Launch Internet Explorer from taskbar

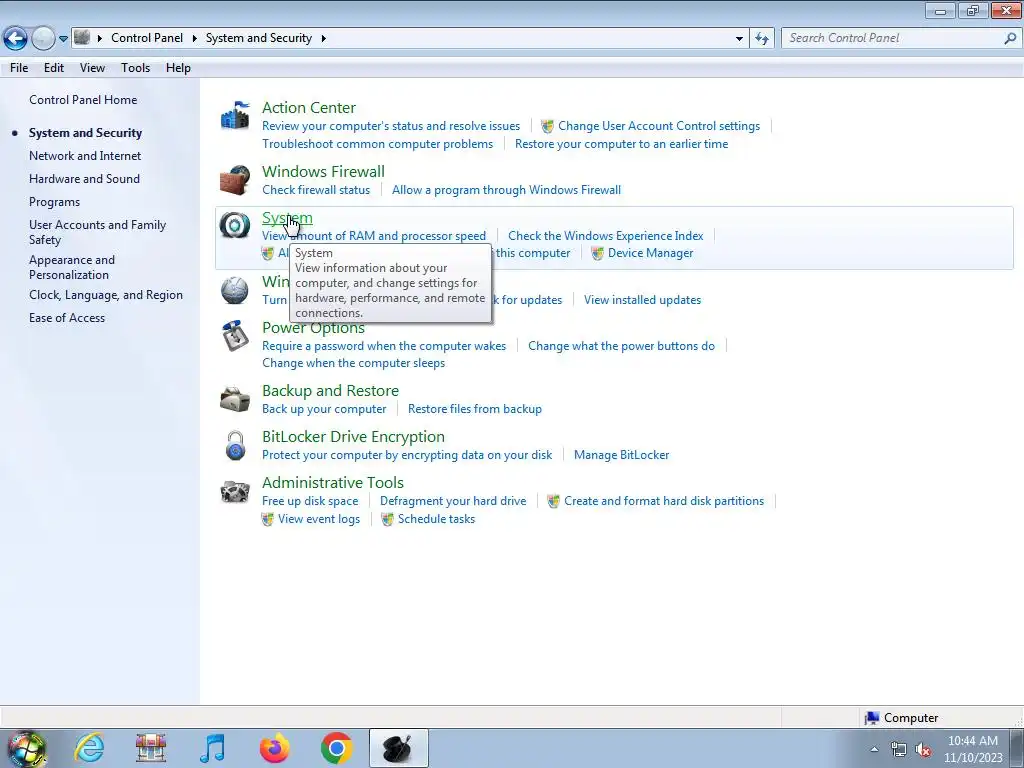(89, 748)
